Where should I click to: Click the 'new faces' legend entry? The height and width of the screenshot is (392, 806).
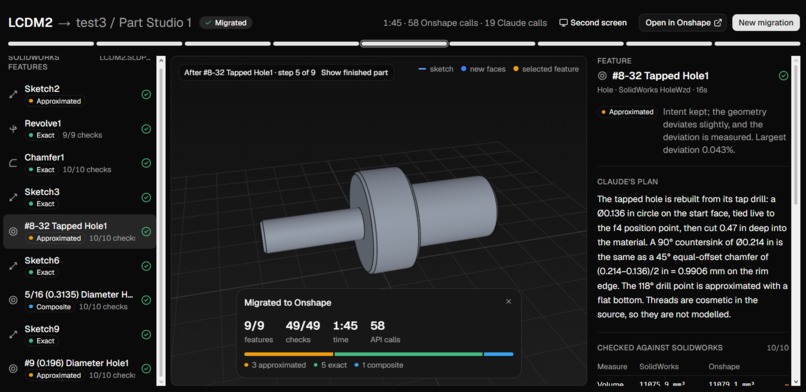click(483, 69)
